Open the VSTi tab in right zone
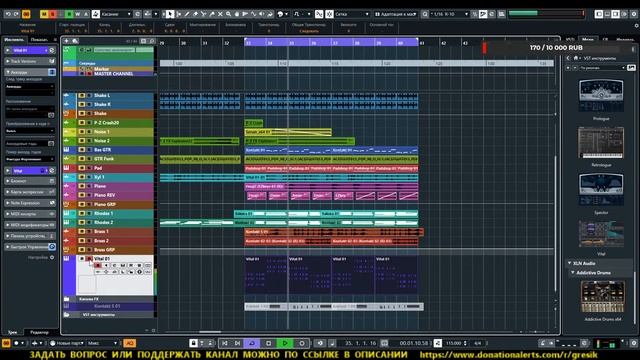640x360 pixels. (x=570, y=40)
